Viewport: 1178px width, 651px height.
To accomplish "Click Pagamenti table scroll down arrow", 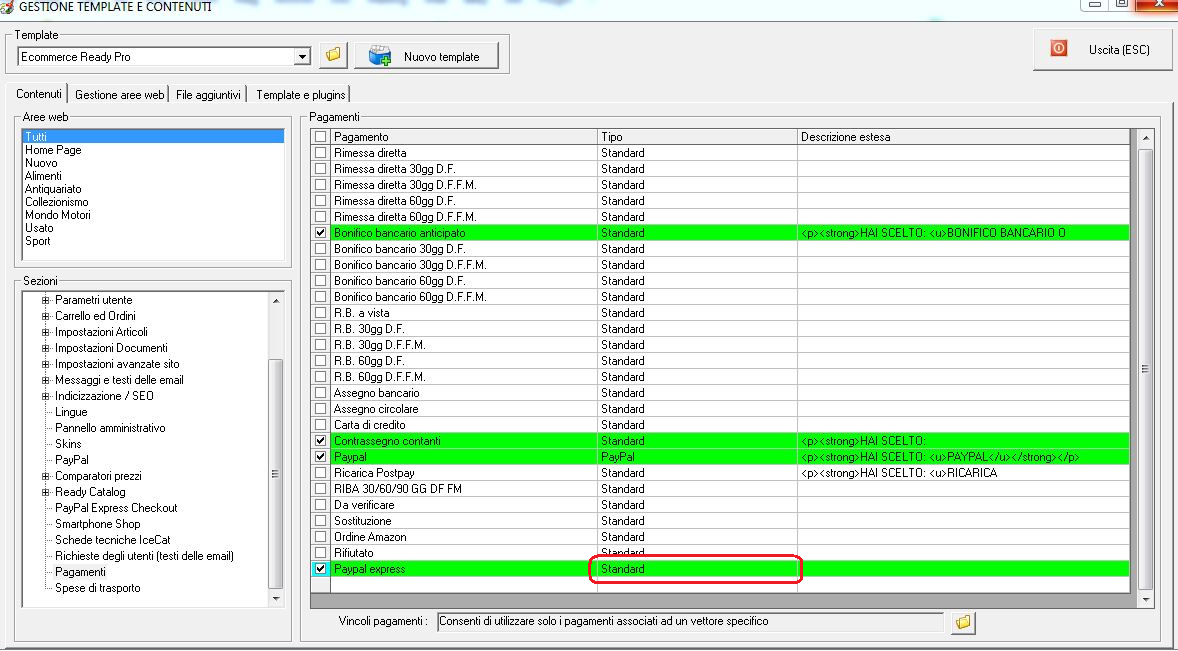I will [x=1145, y=599].
